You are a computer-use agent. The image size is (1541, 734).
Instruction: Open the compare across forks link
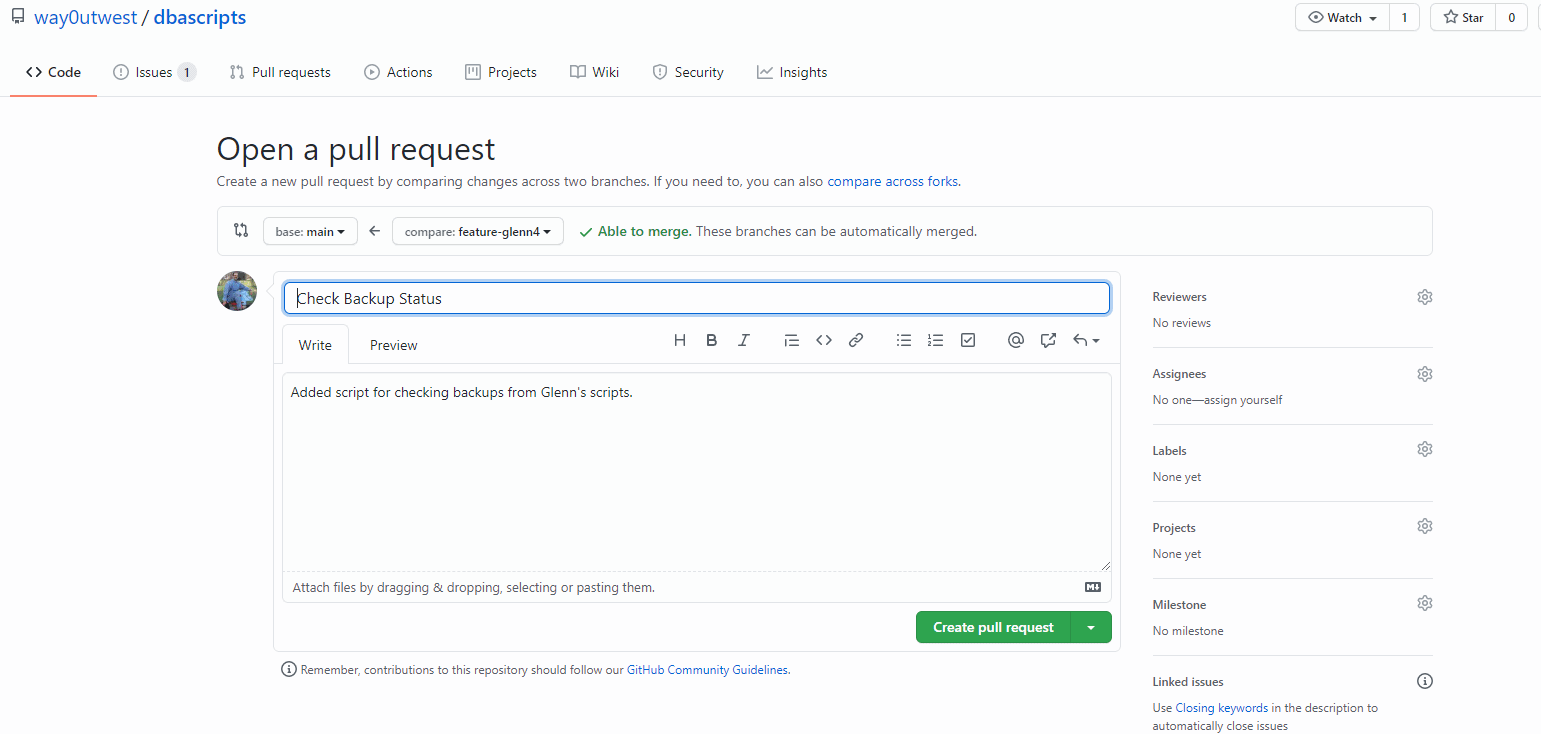tap(892, 182)
